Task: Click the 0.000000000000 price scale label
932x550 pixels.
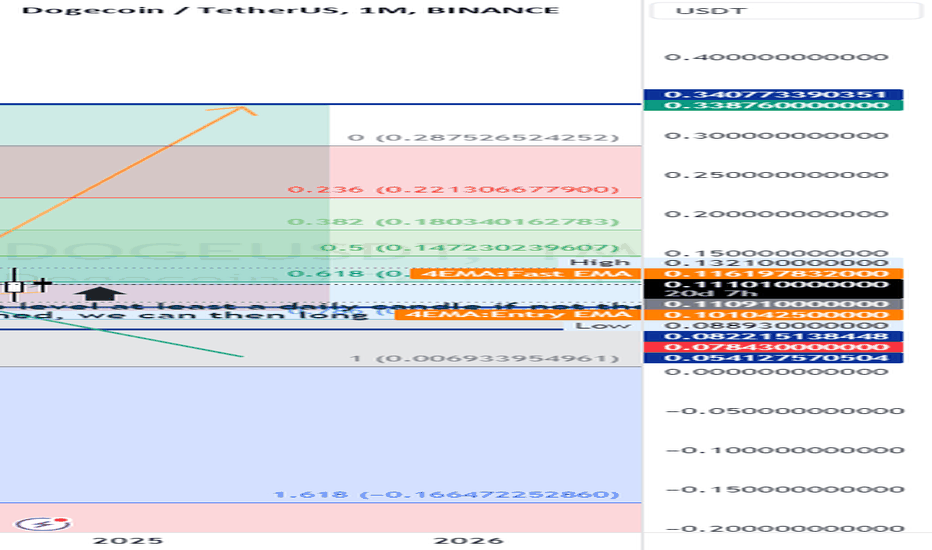Action: point(776,372)
